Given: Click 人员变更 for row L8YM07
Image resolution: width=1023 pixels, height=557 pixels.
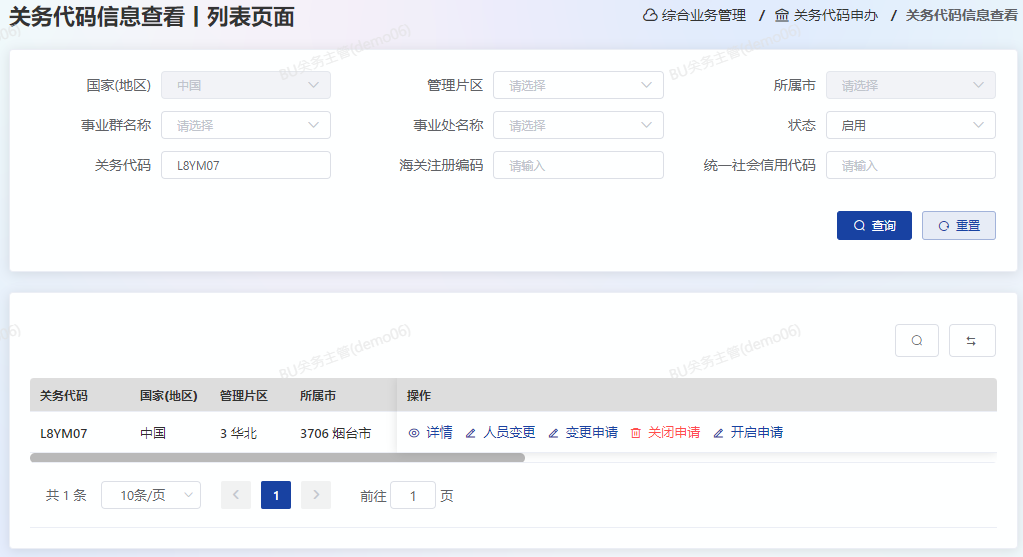Looking at the screenshot, I should coord(509,432).
